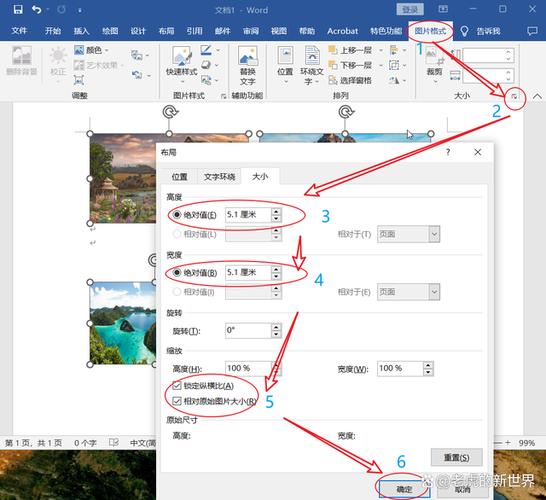This screenshot has width=546, height=500.
Task: Toggle the 相对原始图片大小(R) checkbox
Action: pos(177,401)
